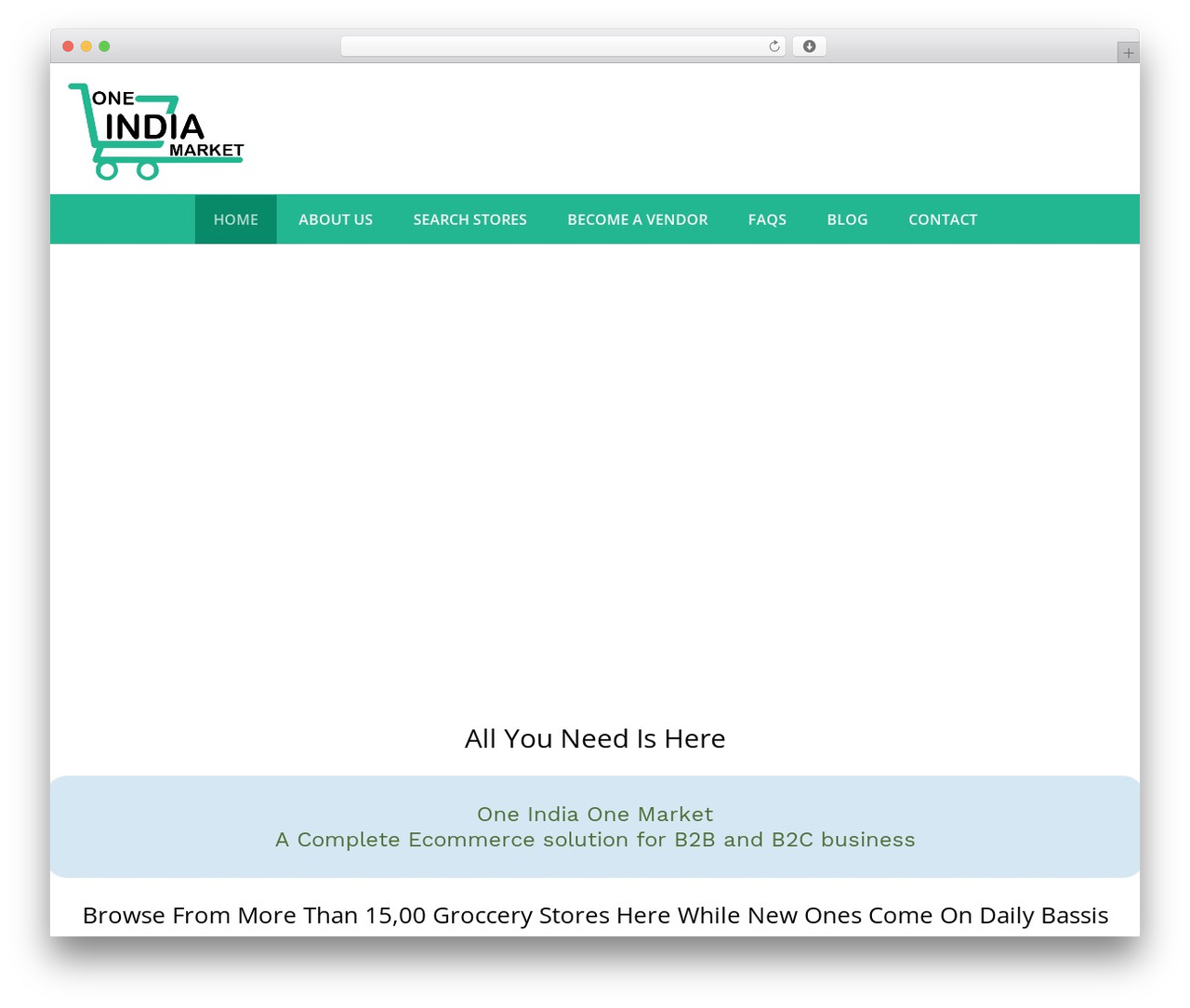Click 'A Complete Ecommerce solution' text line
Image resolution: width=1190 pixels, height=1008 pixels.
[595, 840]
